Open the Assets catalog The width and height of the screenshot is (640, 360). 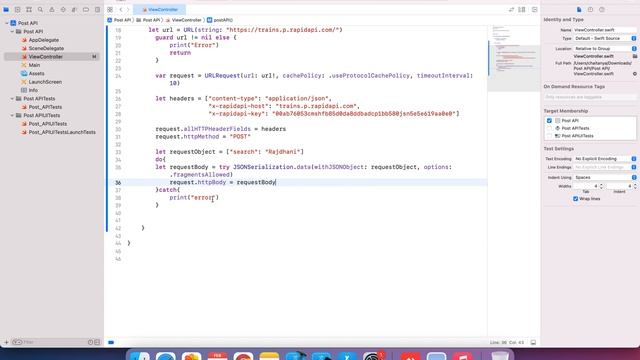click(36, 73)
